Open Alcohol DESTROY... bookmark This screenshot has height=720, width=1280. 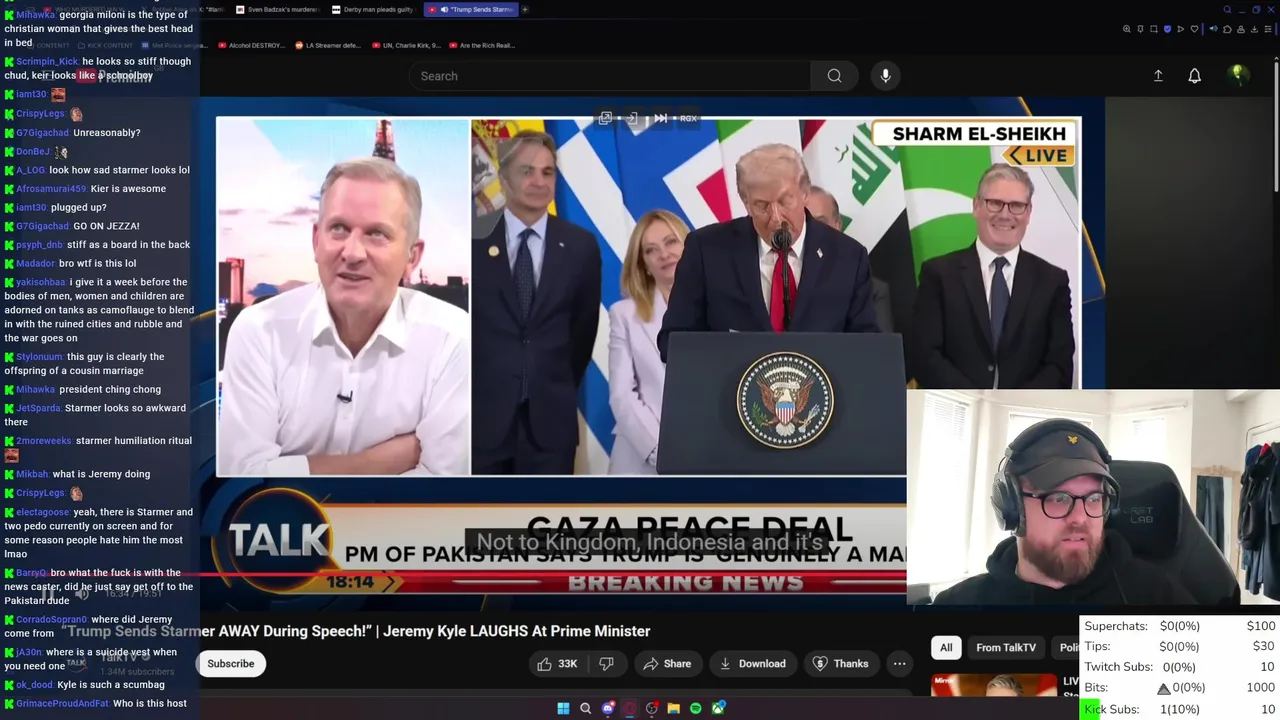[x=252, y=45]
